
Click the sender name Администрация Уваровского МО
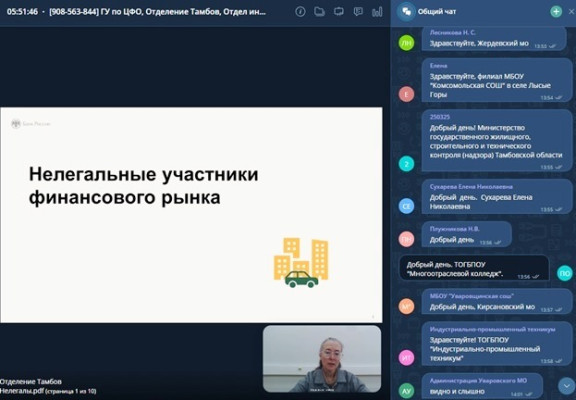tap(478, 381)
